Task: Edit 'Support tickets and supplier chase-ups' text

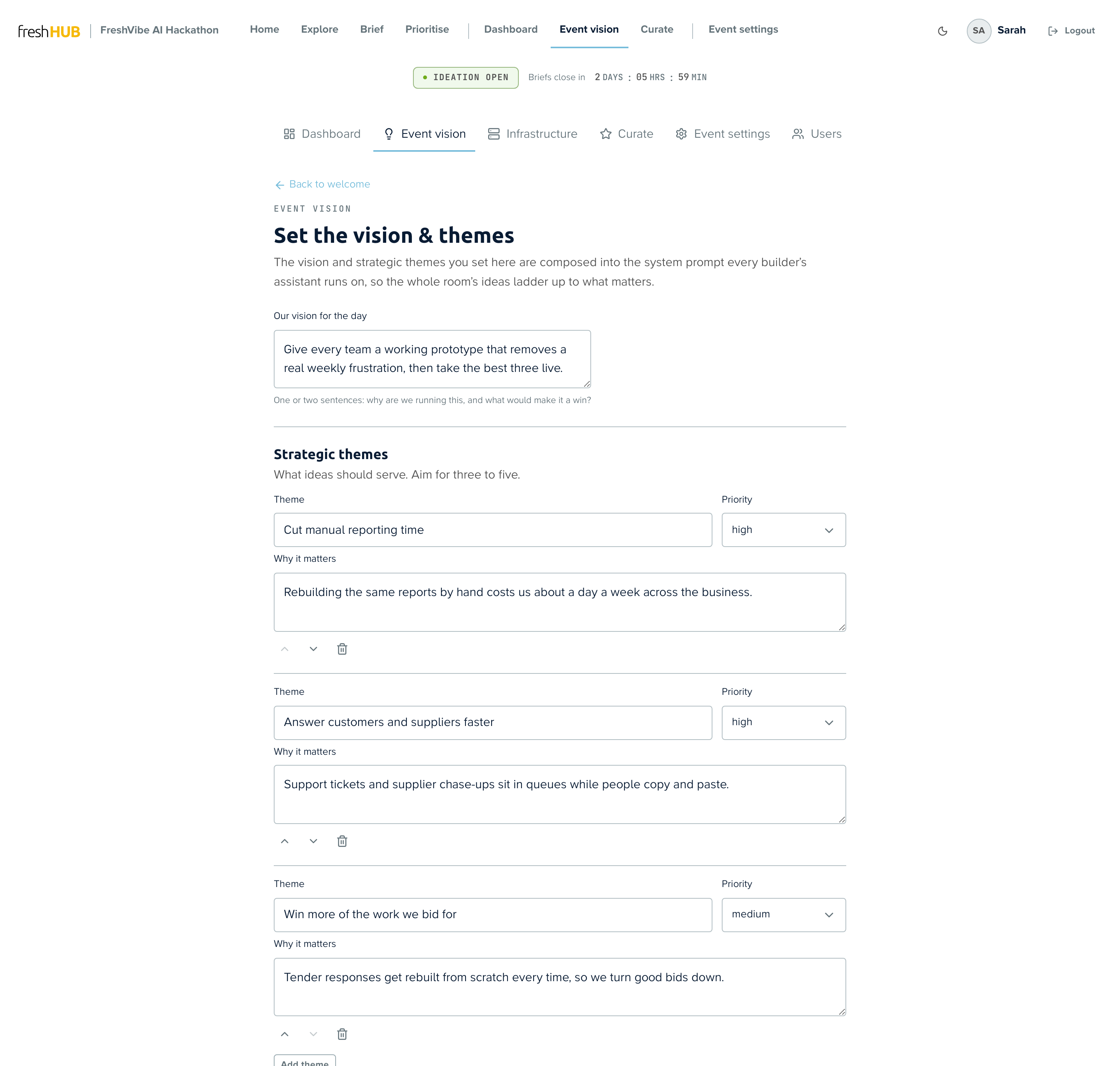Action: point(560,794)
